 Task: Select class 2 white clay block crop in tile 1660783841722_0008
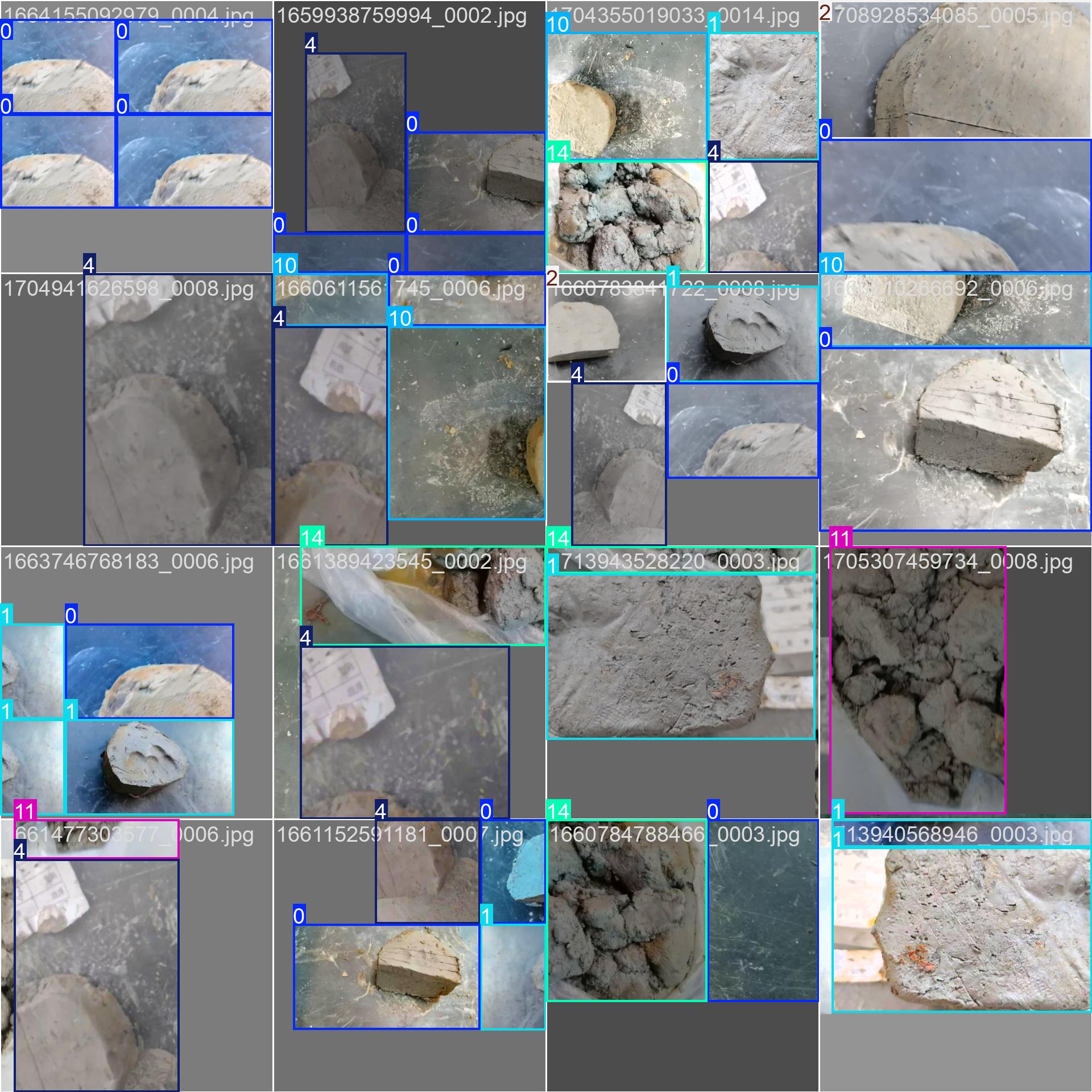(x=606, y=334)
